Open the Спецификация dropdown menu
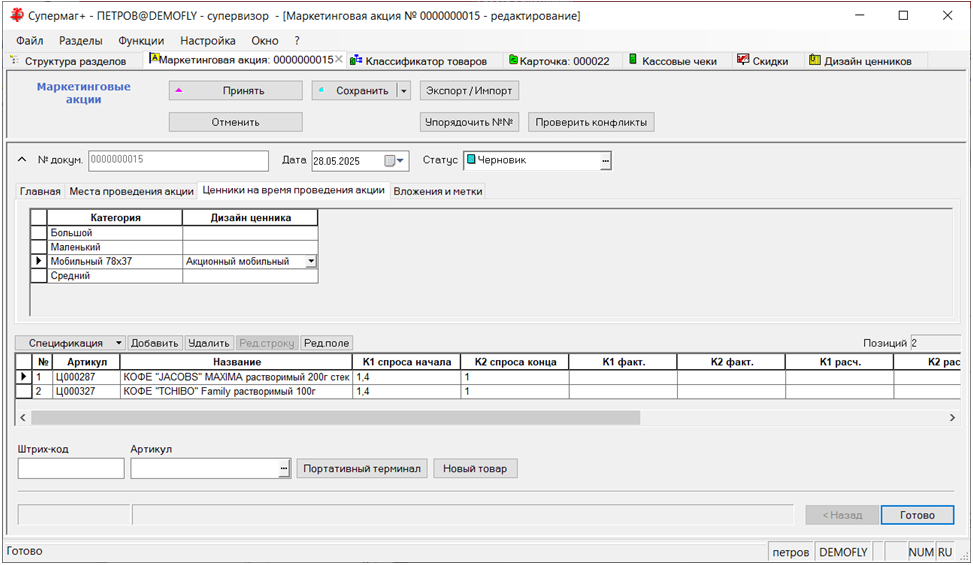The height and width of the screenshot is (565, 973). [119, 343]
